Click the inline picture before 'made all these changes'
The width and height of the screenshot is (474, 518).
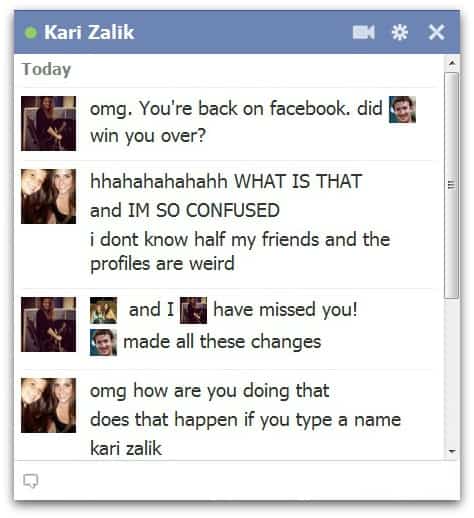coord(103,342)
